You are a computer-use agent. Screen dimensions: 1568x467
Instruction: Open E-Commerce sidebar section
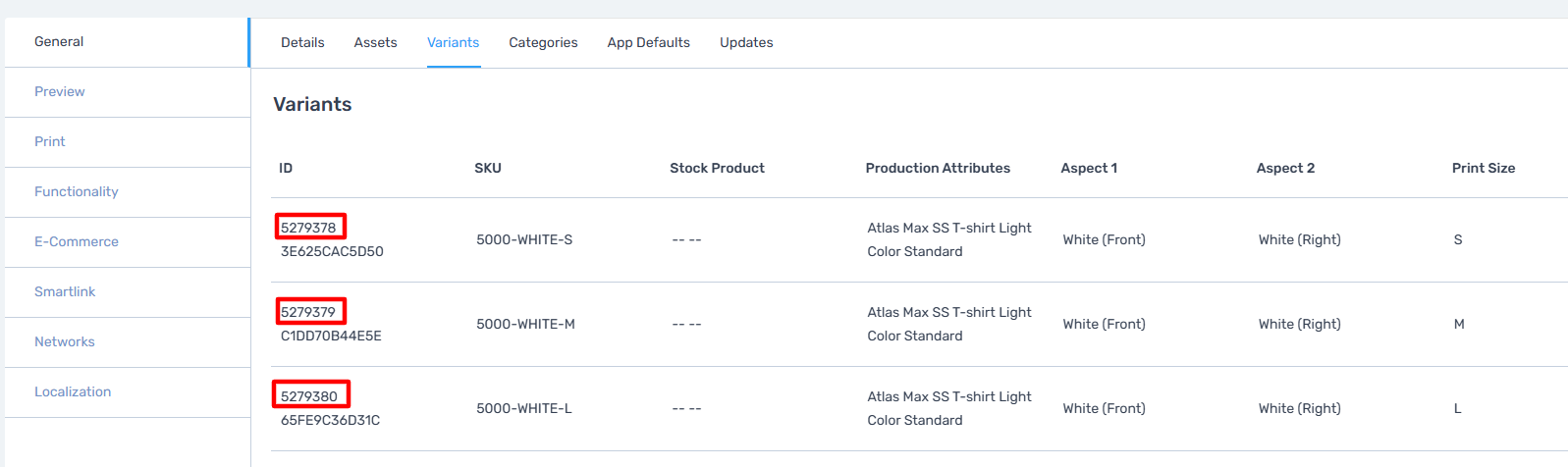pyautogui.click(x=128, y=242)
